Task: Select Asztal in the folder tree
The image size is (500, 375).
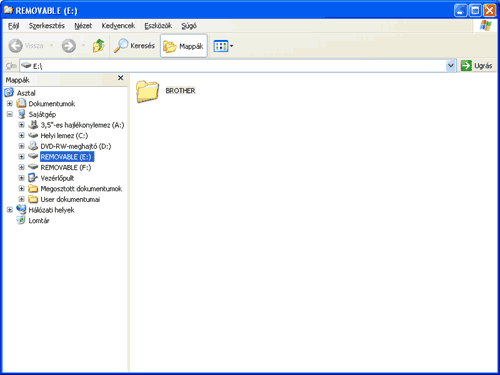Action: [x=26, y=93]
